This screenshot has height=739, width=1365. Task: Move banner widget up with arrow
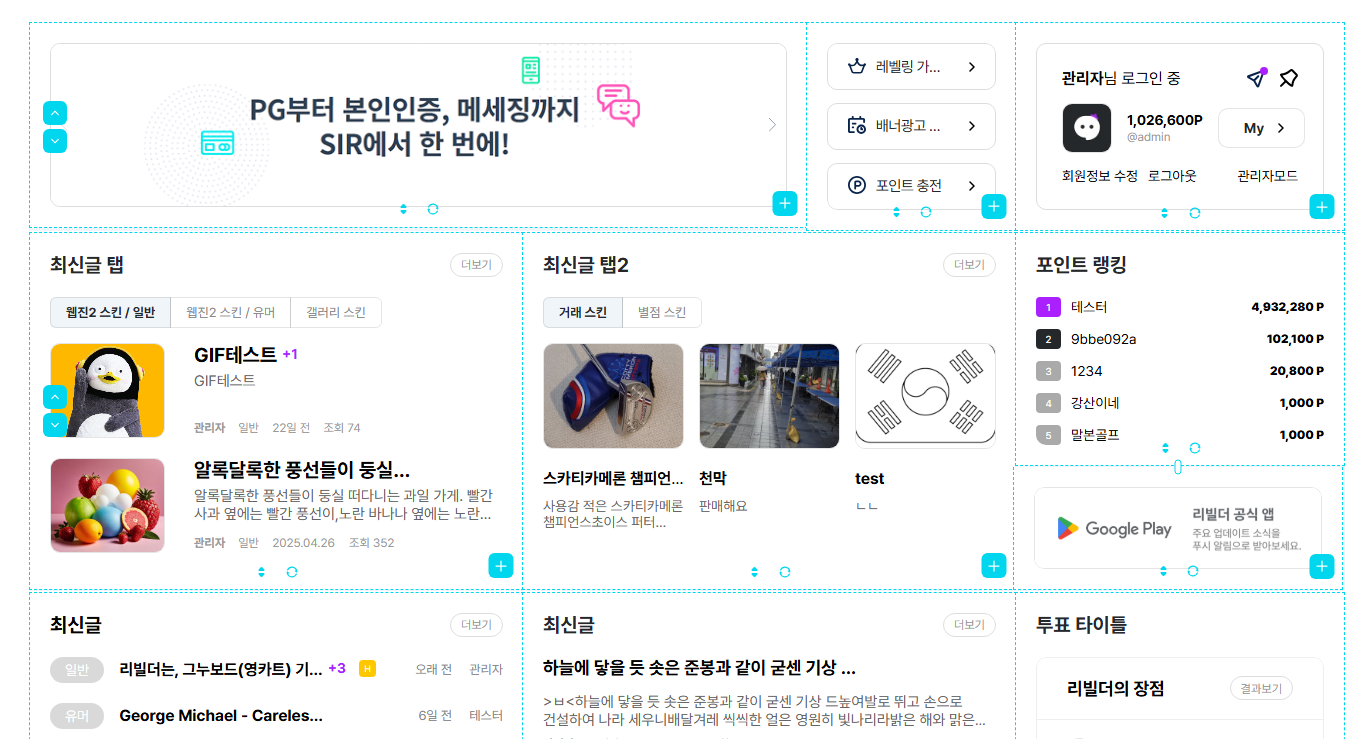point(56,113)
